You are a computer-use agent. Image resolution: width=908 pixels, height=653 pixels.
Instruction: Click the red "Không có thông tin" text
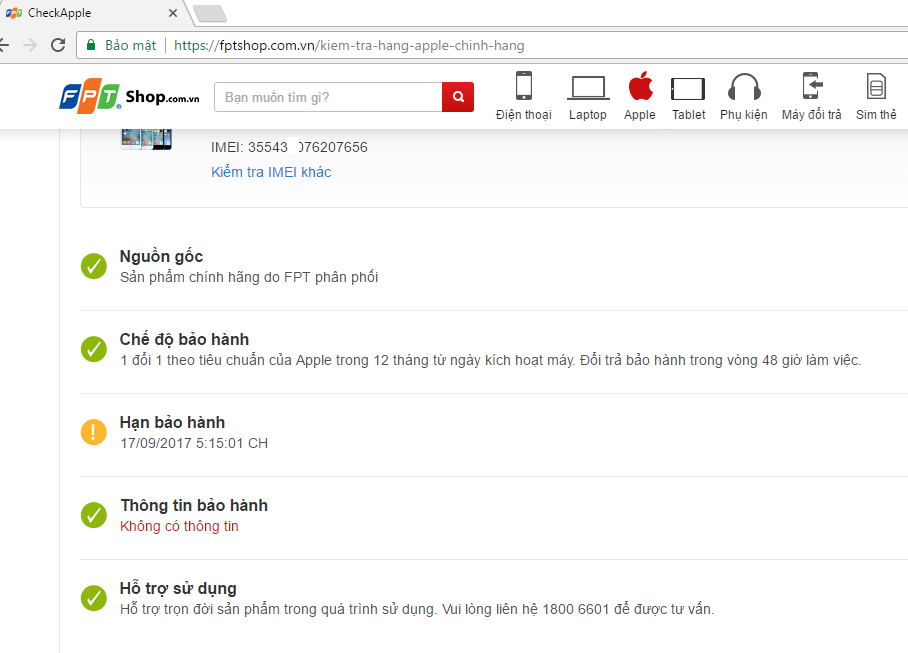click(179, 526)
